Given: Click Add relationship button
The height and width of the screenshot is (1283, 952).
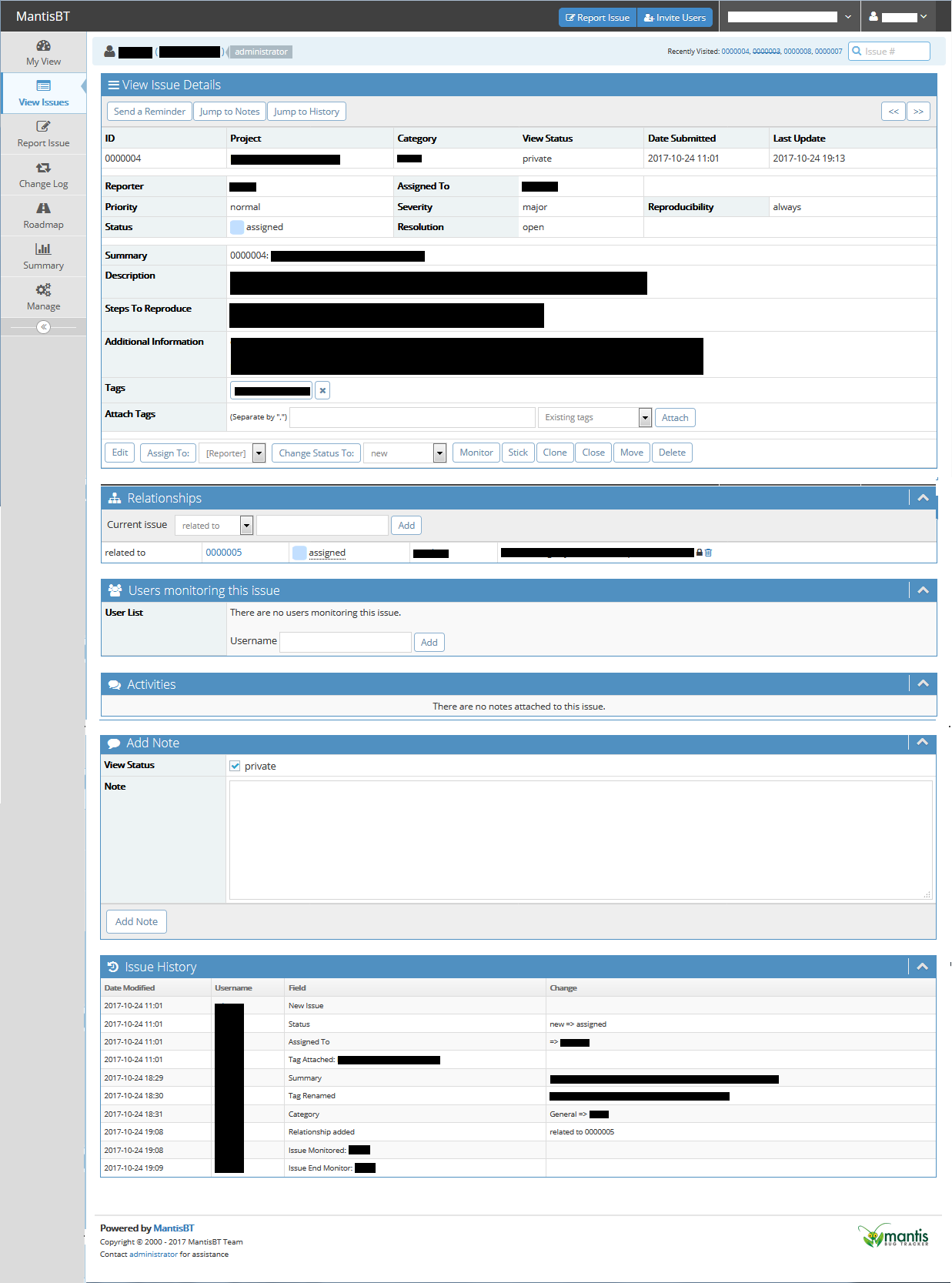Looking at the screenshot, I should point(406,526).
